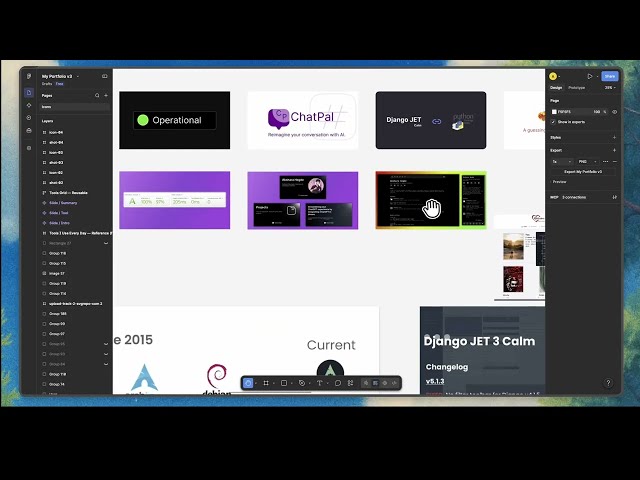640x480 pixels.
Task: Select the Operational status thumbnail on canvas
Action: point(175,120)
